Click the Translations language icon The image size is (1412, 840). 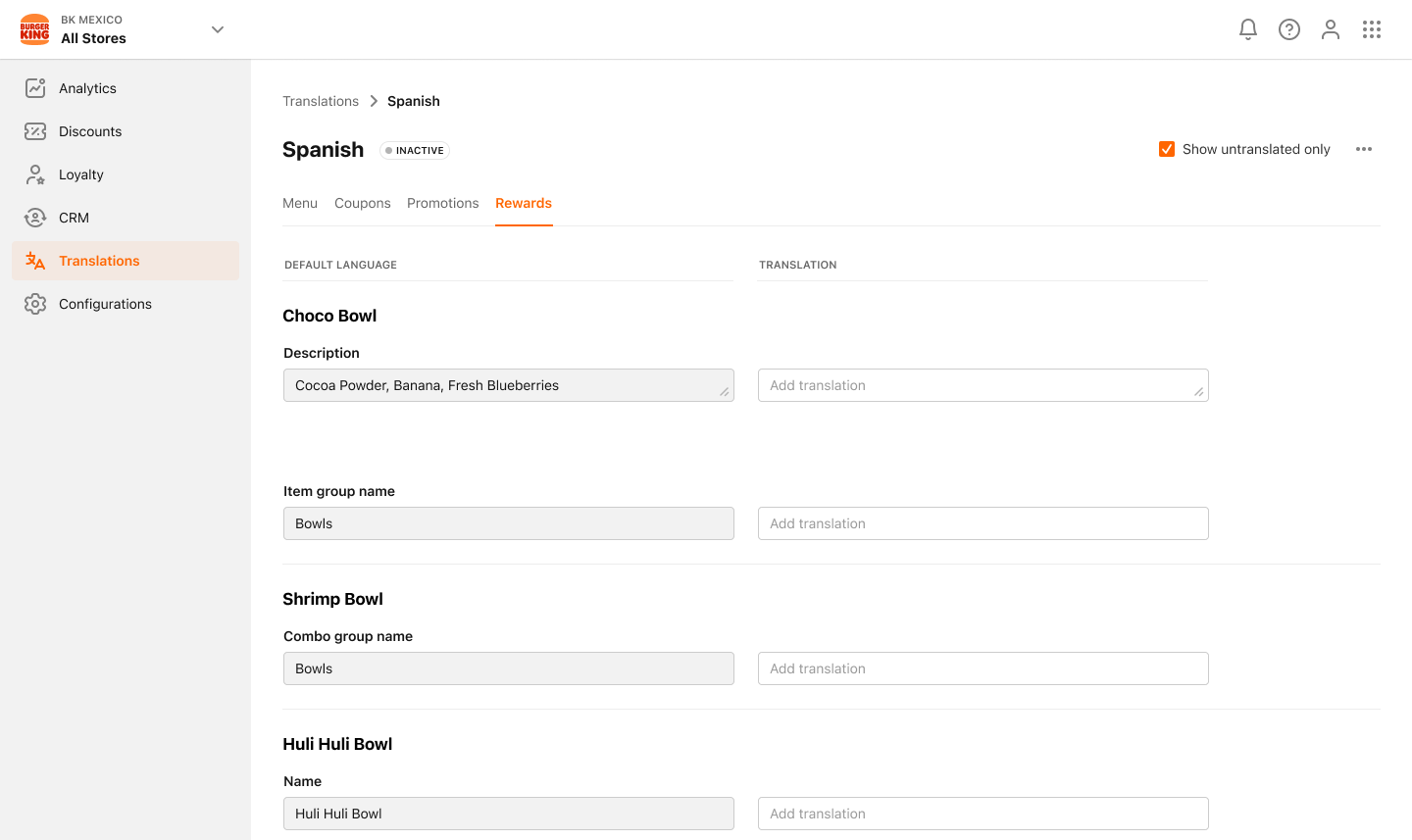(35, 261)
